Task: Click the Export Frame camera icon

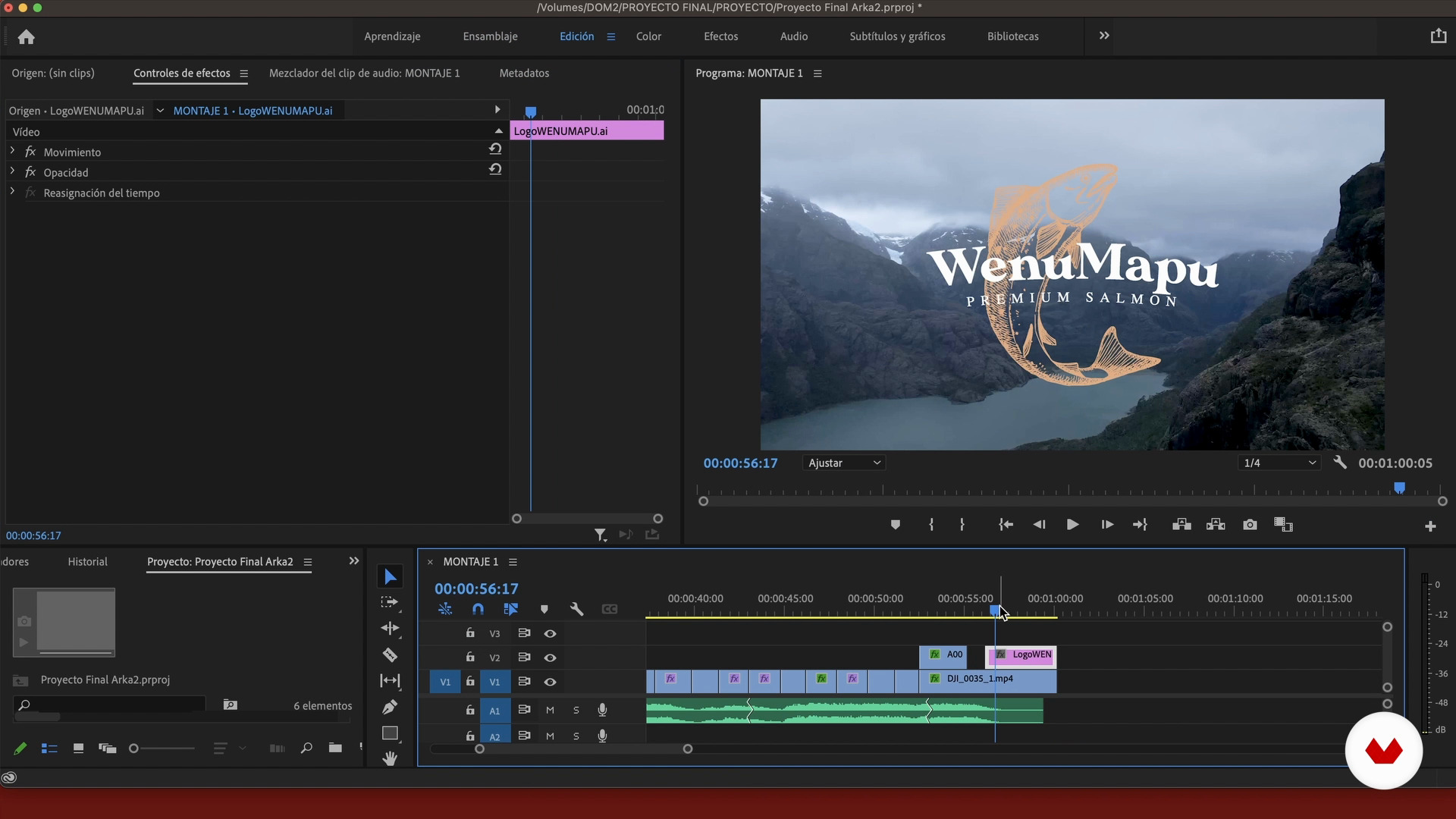Action: (x=1250, y=525)
